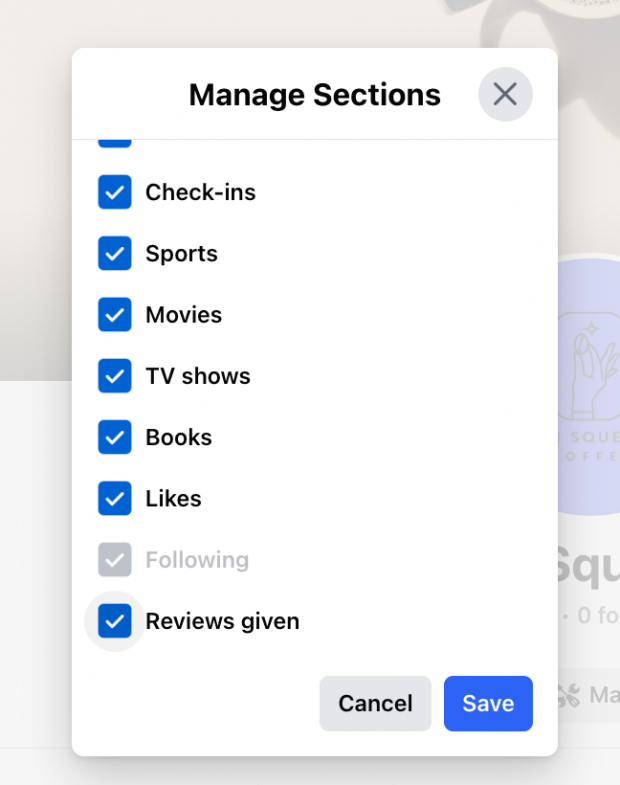Screen dimensions: 620x785
Task: Click the Books label text
Action: click(x=178, y=438)
